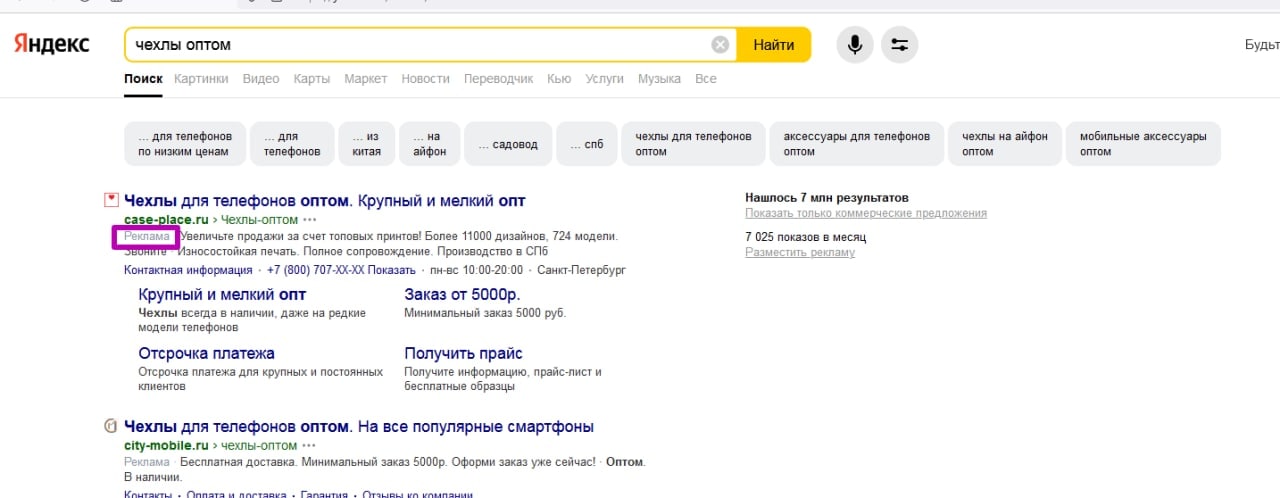This screenshot has height=498, width=1280.
Task: Click the Реклама label of city-mobile.ru ad
Action: click(x=146, y=463)
